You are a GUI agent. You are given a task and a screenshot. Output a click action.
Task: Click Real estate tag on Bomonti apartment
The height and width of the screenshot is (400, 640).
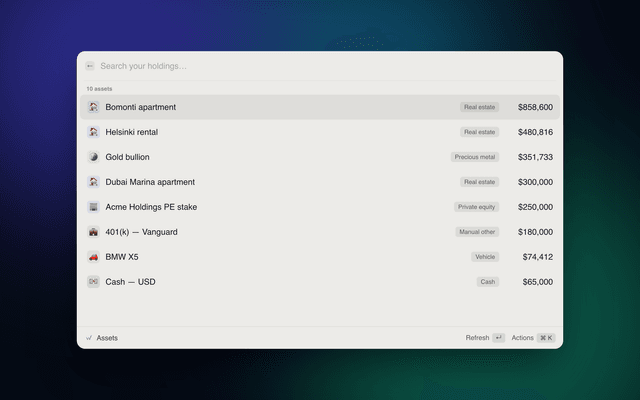point(479,107)
